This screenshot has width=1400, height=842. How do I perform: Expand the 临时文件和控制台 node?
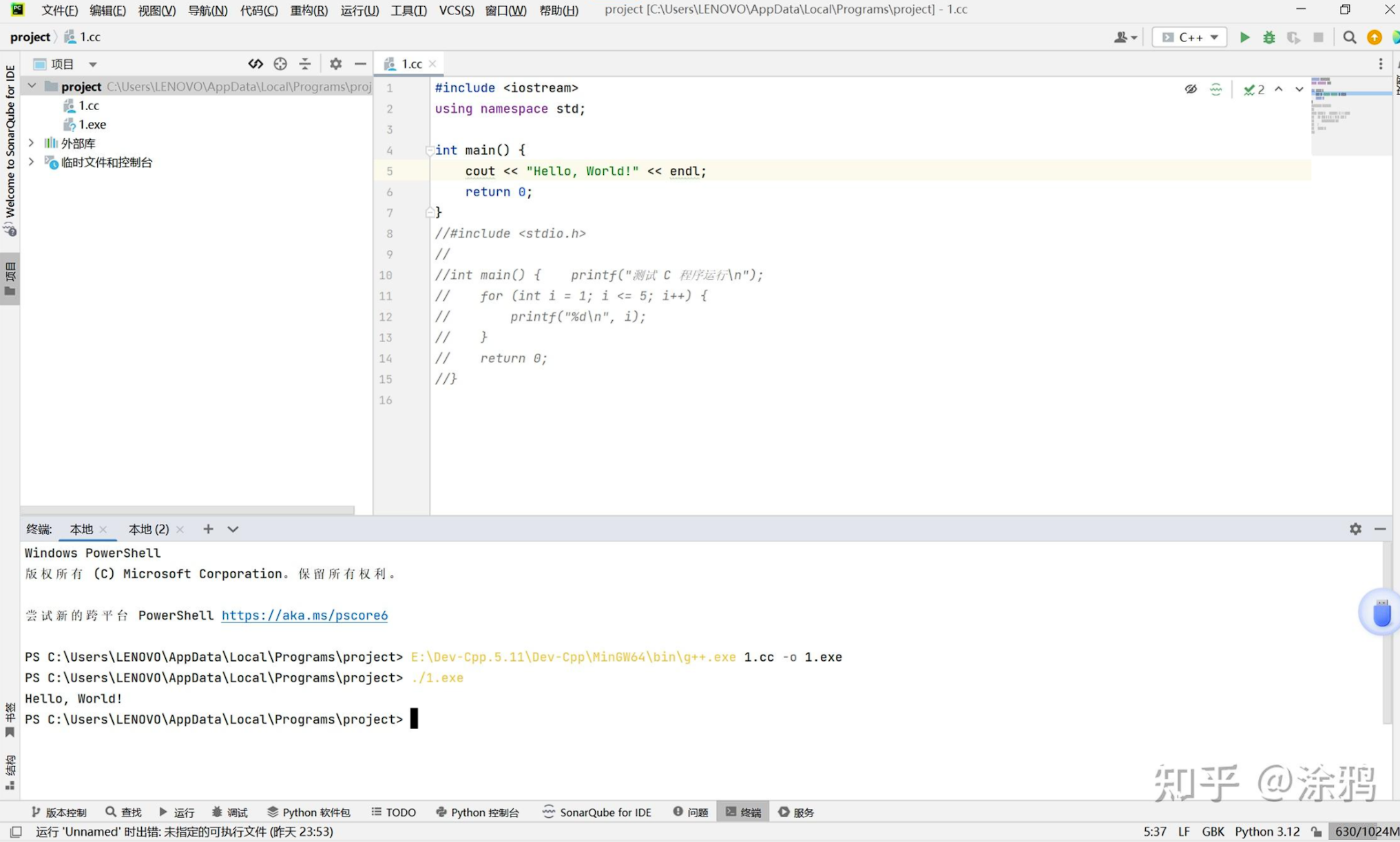point(32,162)
